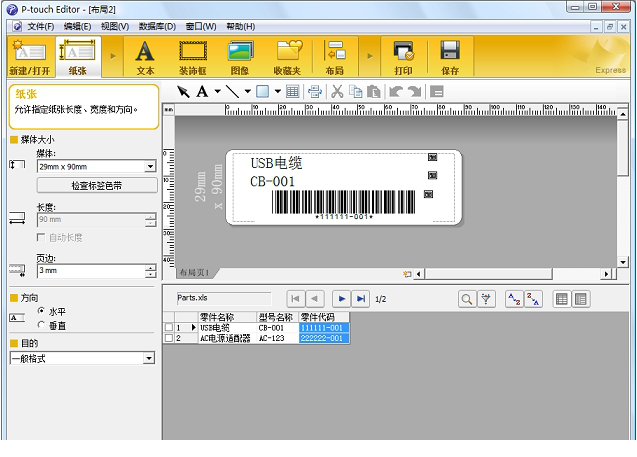Image resolution: width=637 pixels, height=457 pixels.
Task: Insert an image with 图像
Action: [x=240, y=58]
